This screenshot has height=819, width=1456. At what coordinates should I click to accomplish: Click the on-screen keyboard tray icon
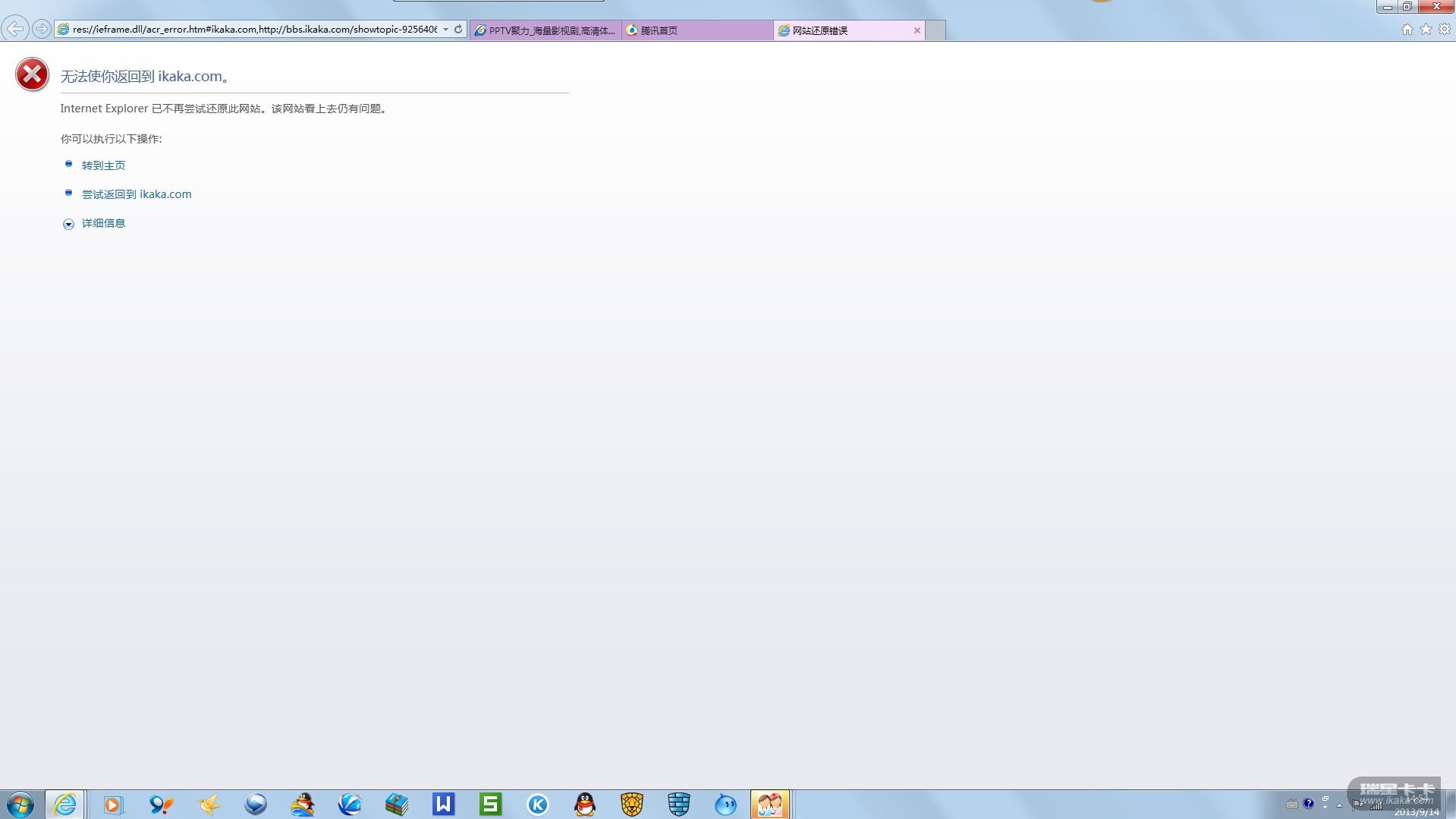coord(1292,804)
